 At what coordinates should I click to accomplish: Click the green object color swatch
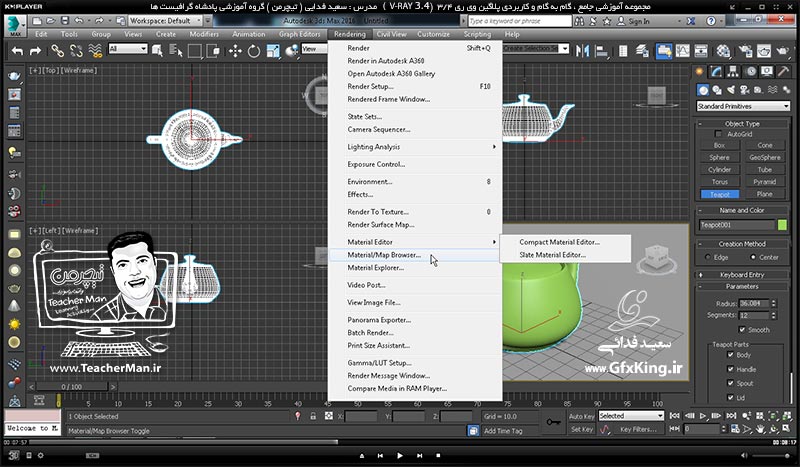pyautogui.click(x=782, y=225)
